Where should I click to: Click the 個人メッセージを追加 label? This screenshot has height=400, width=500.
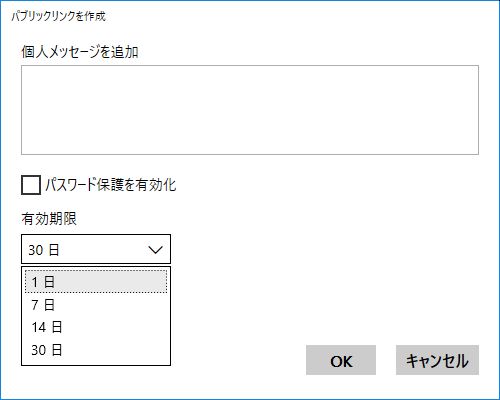80,52
